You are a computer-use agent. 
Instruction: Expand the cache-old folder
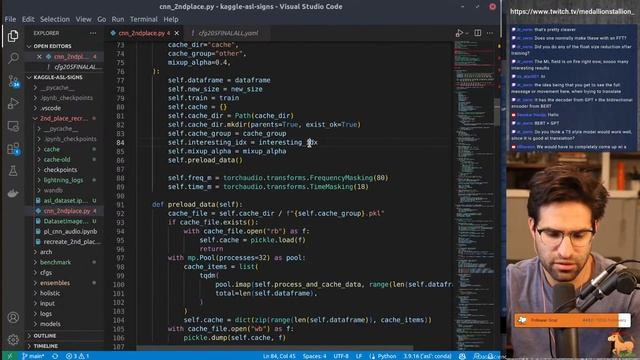[57, 160]
